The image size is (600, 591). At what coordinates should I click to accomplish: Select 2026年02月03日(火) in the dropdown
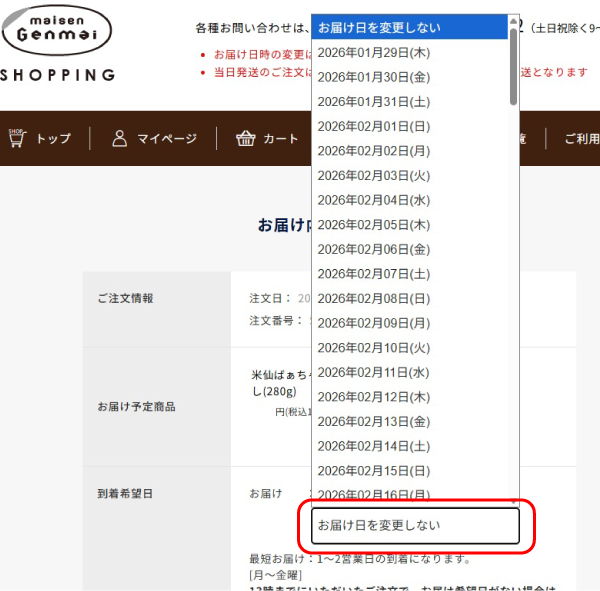click(409, 175)
